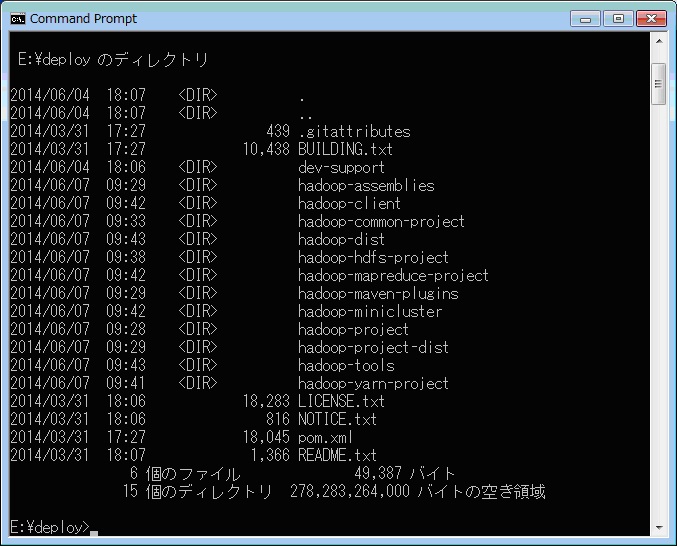Click the vertical scrollbar thumb

pyautogui.click(x=658, y=83)
